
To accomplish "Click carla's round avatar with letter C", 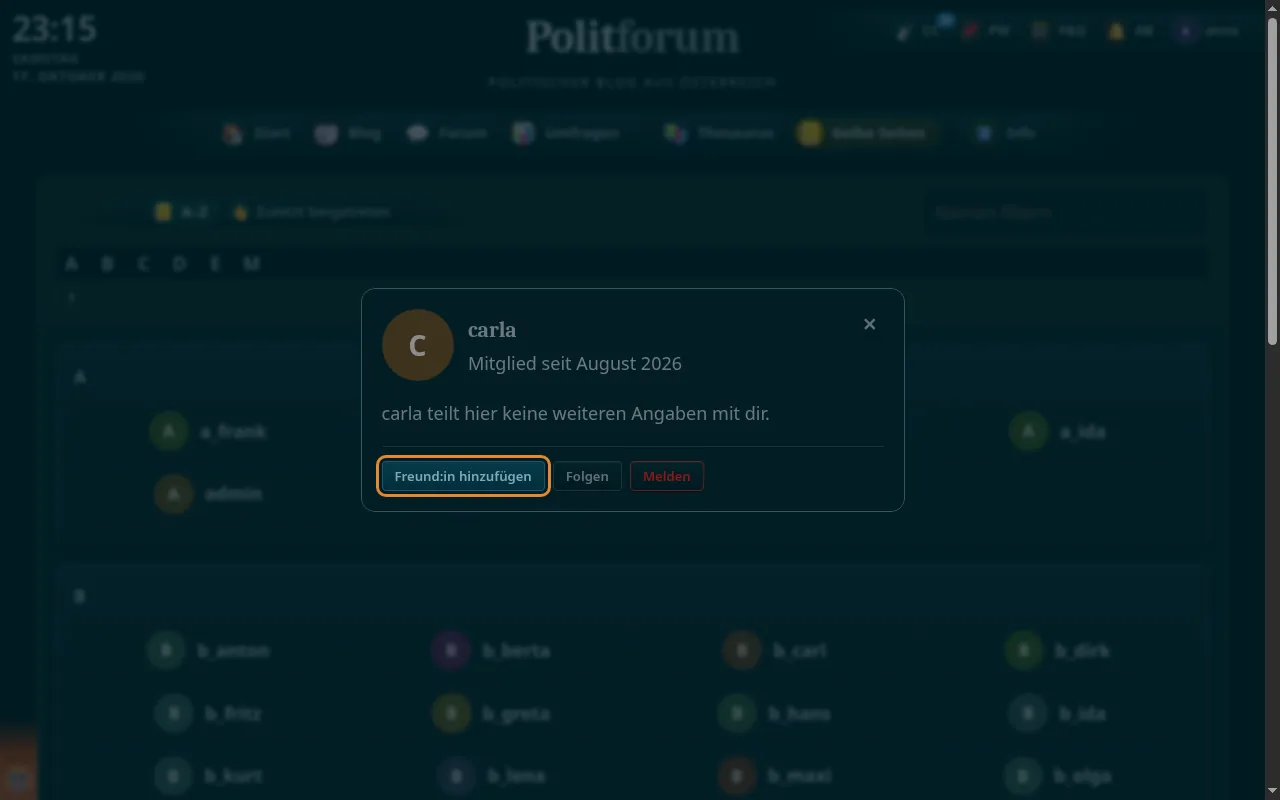I will [x=418, y=345].
